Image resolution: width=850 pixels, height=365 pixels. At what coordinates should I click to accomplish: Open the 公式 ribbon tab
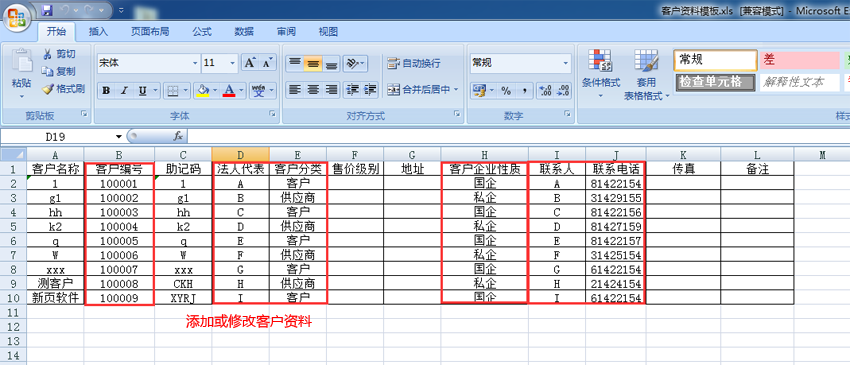pos(202,31)
